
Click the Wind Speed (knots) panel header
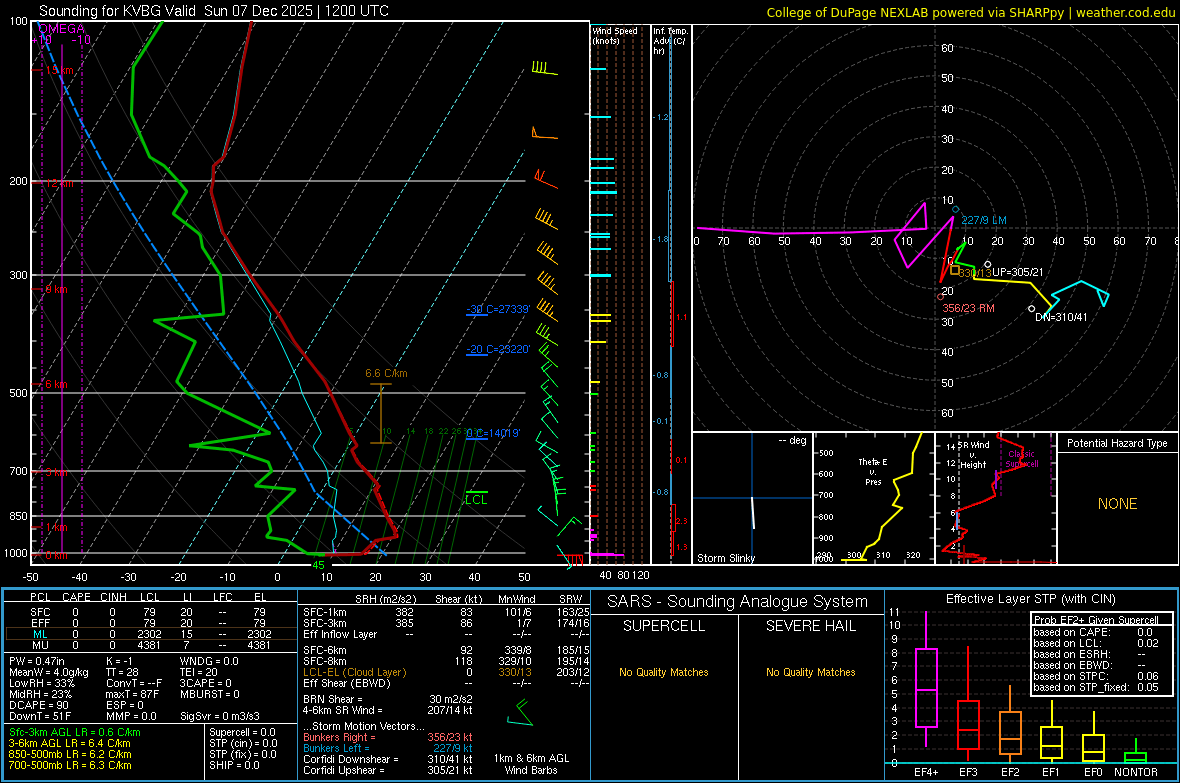615,35
